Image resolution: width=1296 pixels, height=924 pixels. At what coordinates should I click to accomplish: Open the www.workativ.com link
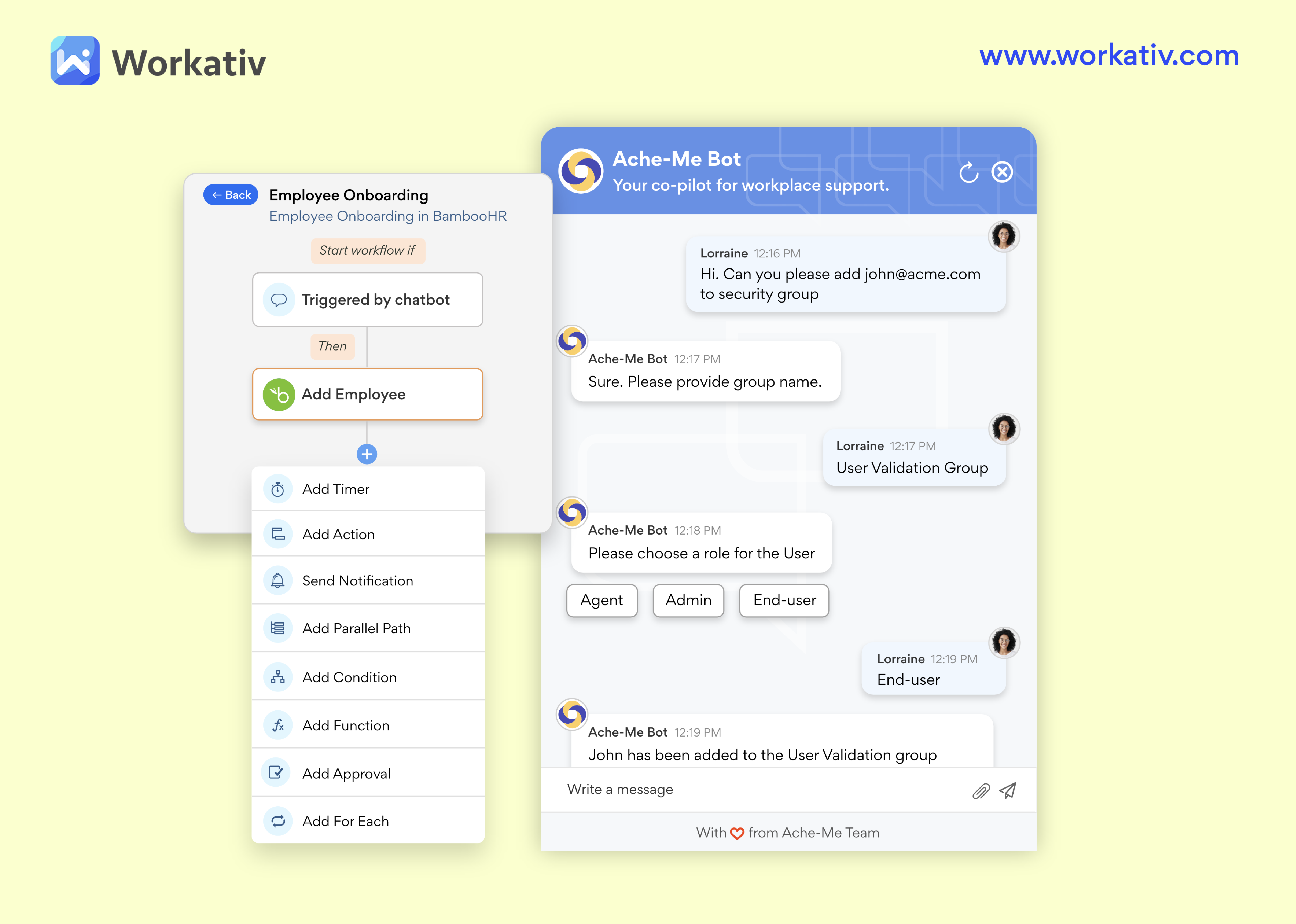1109,56
